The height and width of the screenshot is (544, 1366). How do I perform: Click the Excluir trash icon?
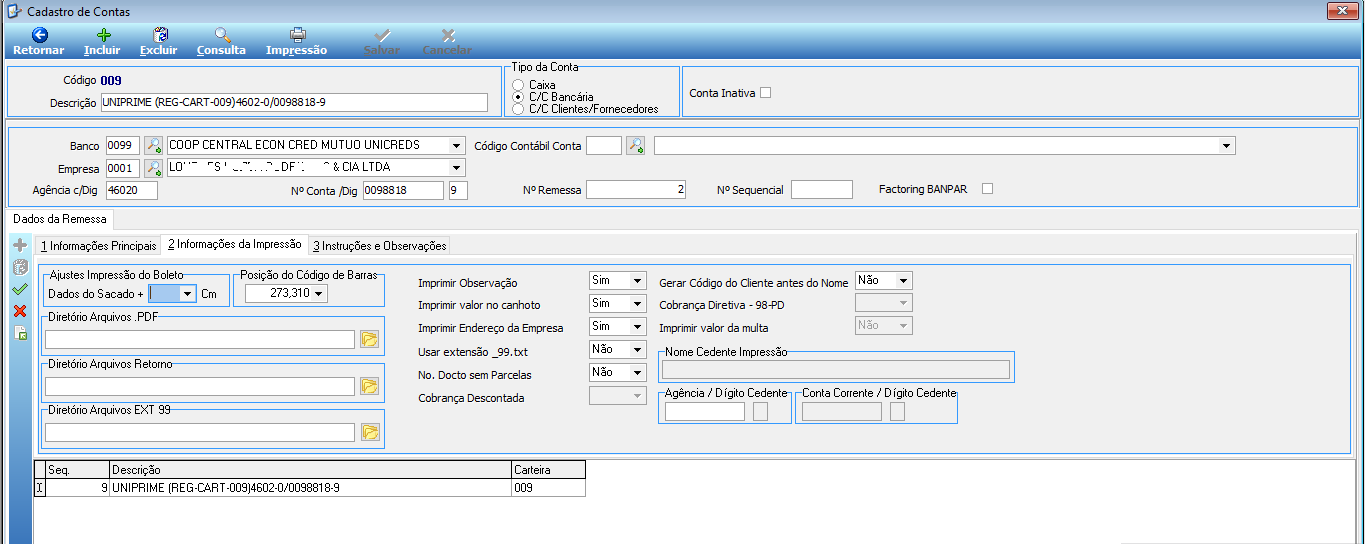click(159, 35)
